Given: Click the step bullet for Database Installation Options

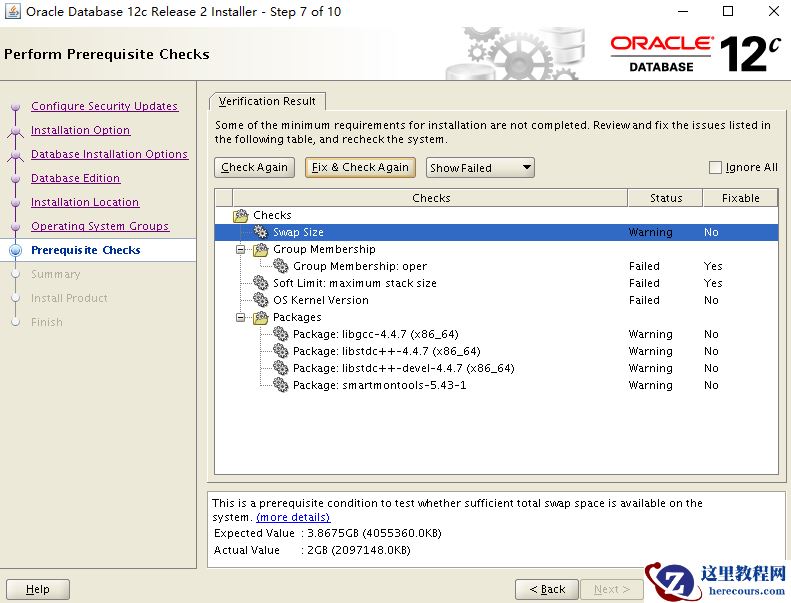Looking at the screenshot, I should (x=16, y=154).
